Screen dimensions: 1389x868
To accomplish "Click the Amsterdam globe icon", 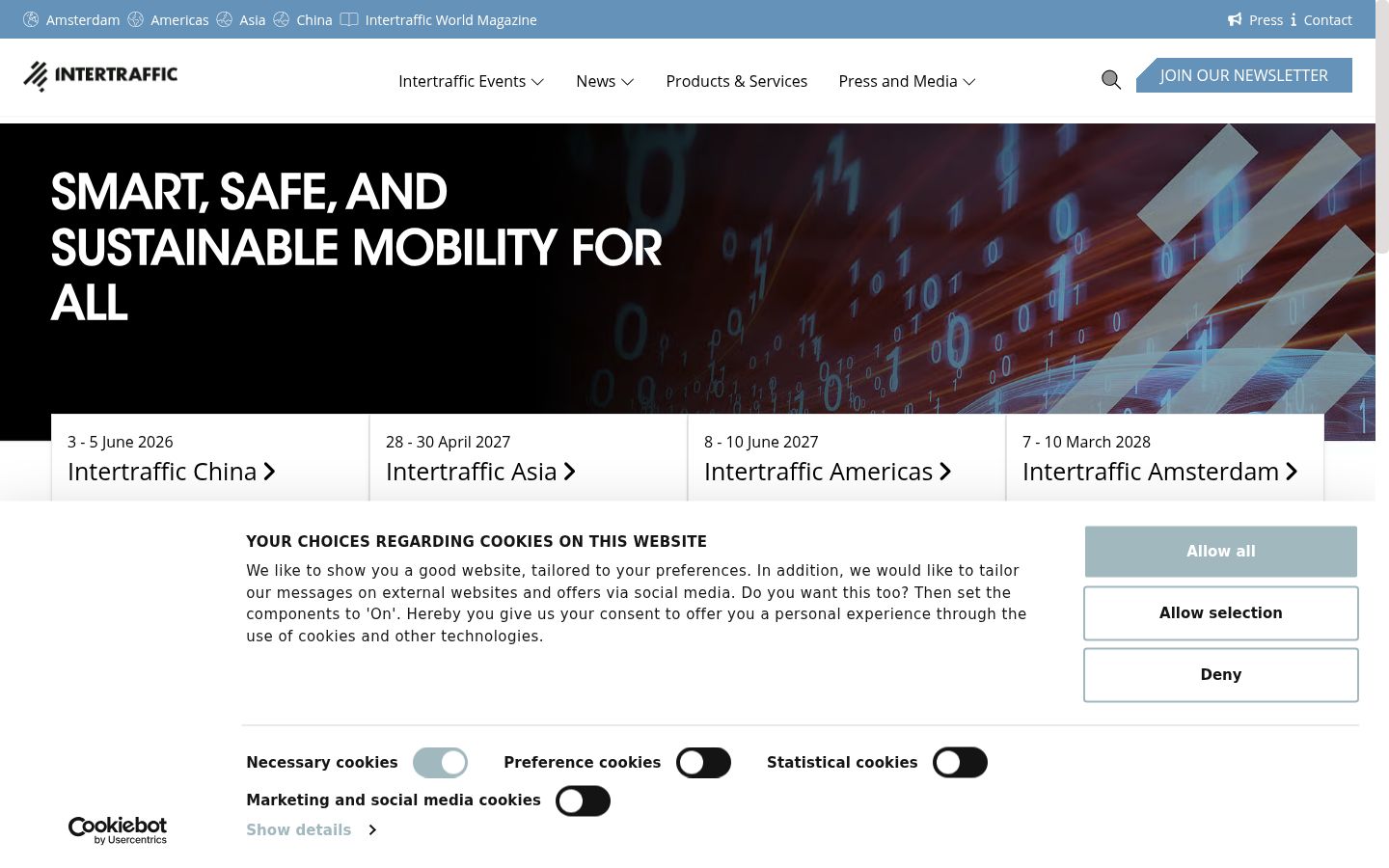I will pyautogui.click(x=31, y=19).
